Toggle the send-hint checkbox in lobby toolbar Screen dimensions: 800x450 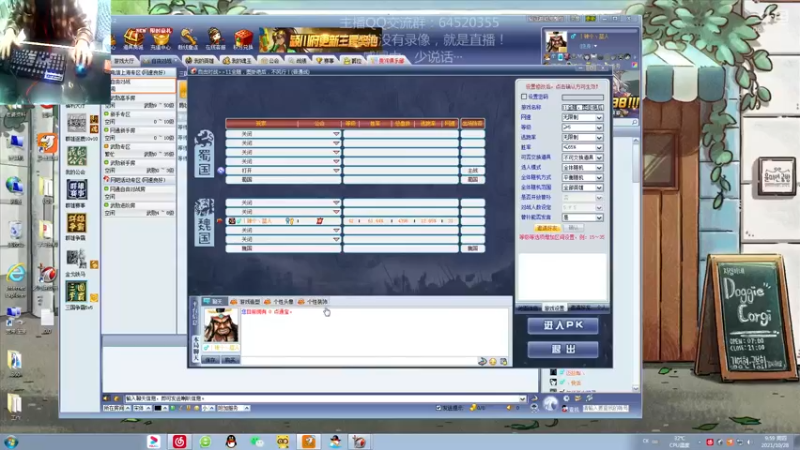coord(438,408)
